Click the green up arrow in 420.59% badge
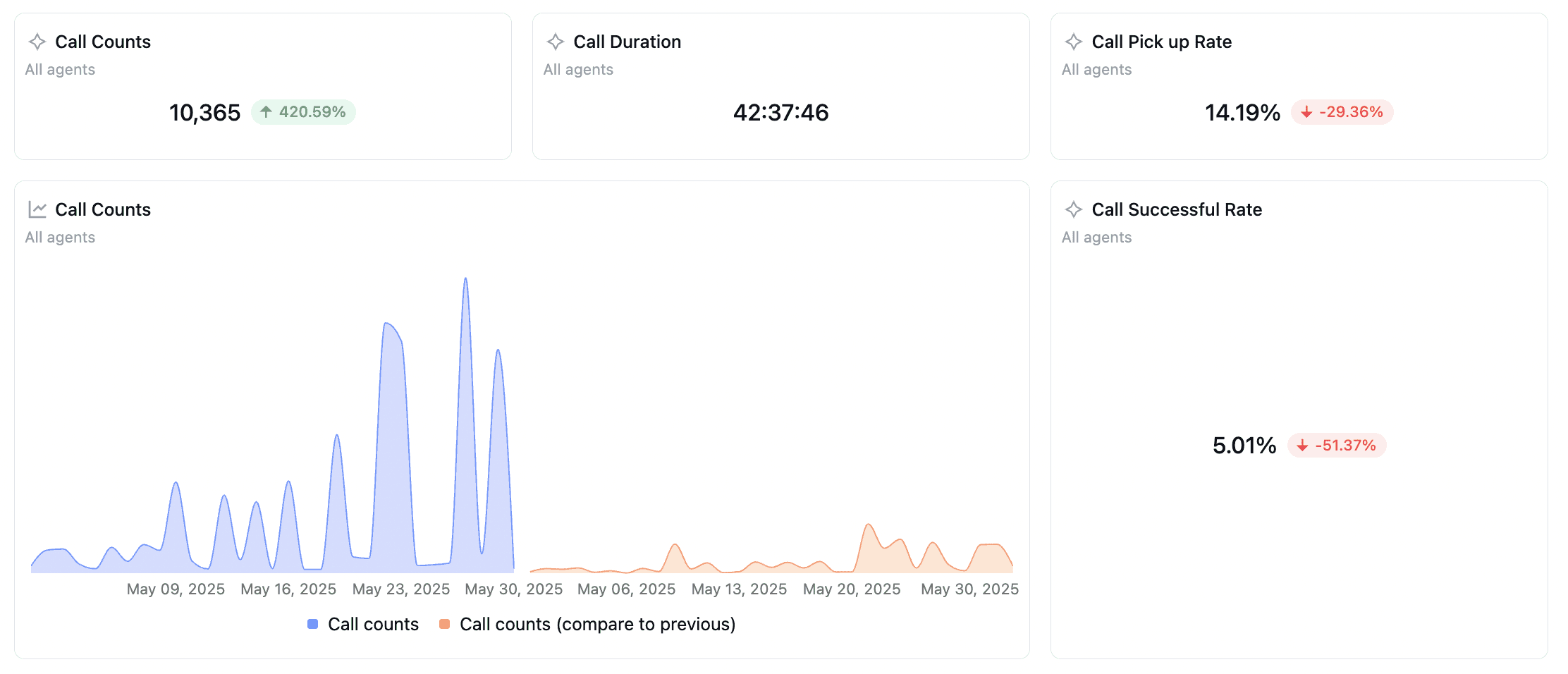The width and height of the screenshot is (1568, 674). click(x=266, y=111)
